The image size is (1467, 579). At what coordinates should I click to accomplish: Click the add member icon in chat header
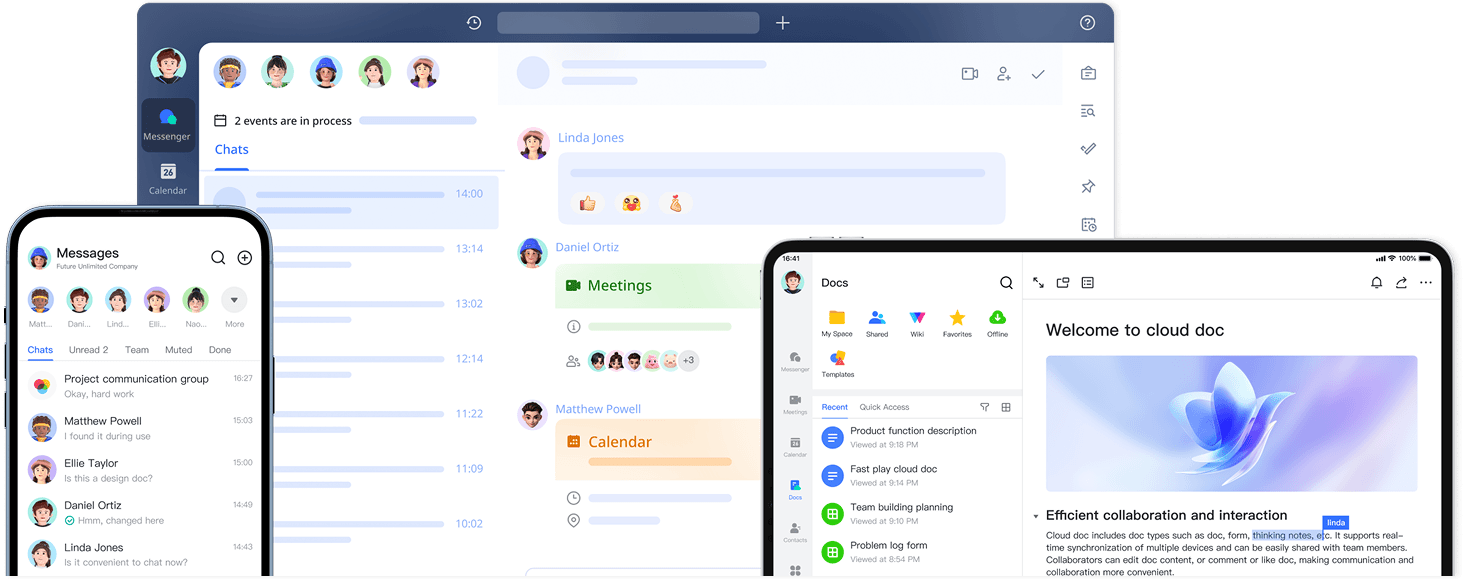[1003, 74]
